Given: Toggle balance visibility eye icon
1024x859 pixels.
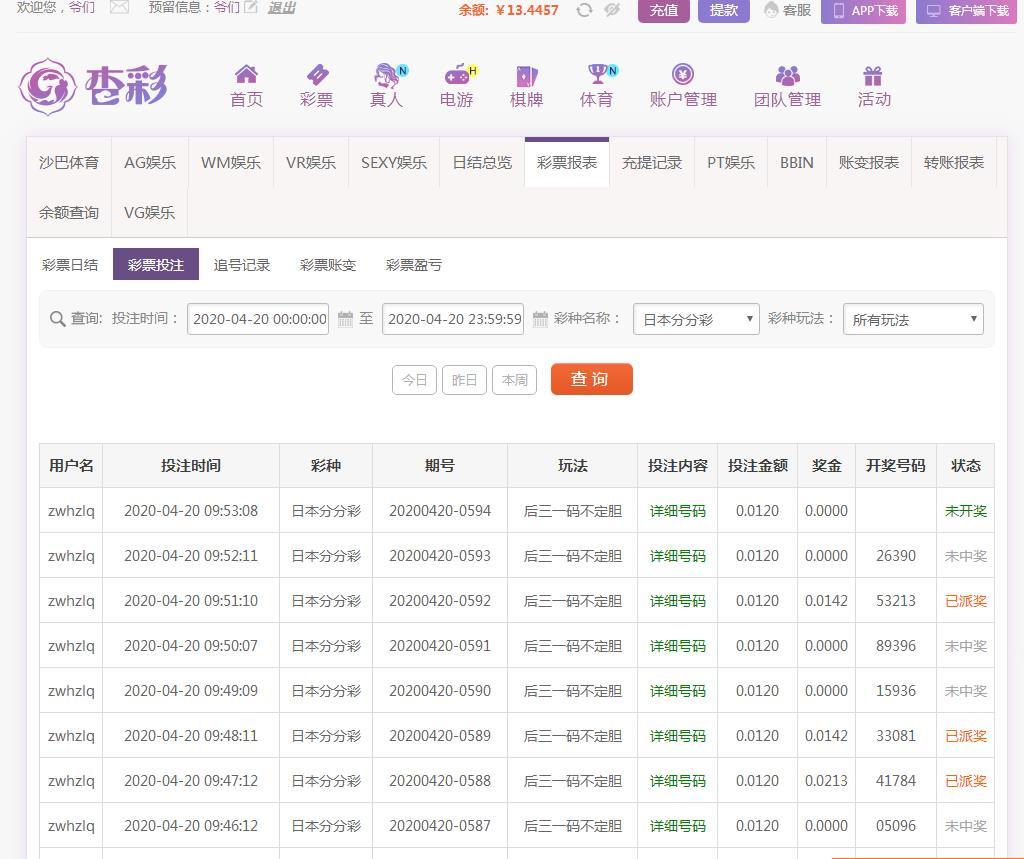Looking at the screenshot, I should click(612, 10).
